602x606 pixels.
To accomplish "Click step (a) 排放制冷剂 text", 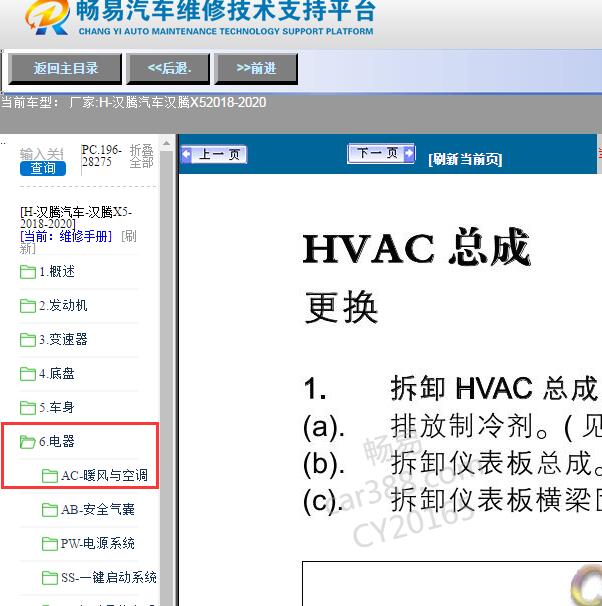I will (x=496, y=426).
